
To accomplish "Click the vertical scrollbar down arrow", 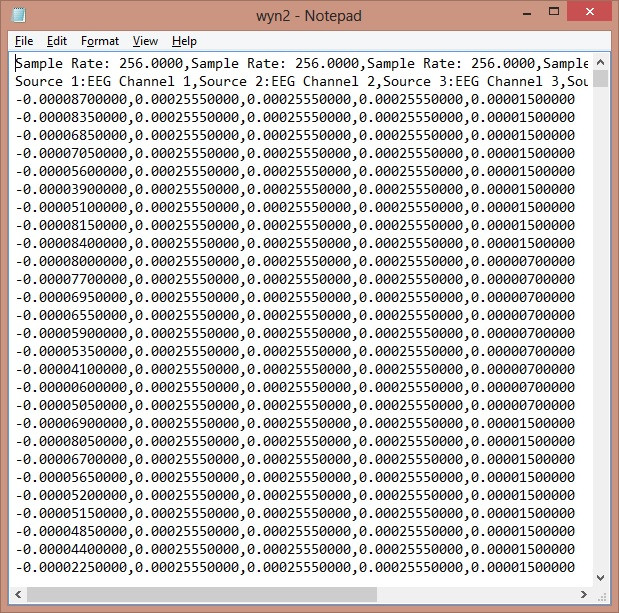I will tap(600, 578).
